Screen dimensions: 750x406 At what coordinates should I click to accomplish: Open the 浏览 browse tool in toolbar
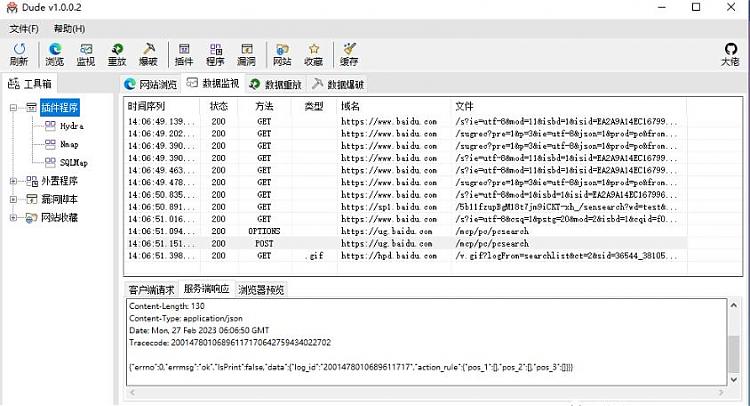54,54
